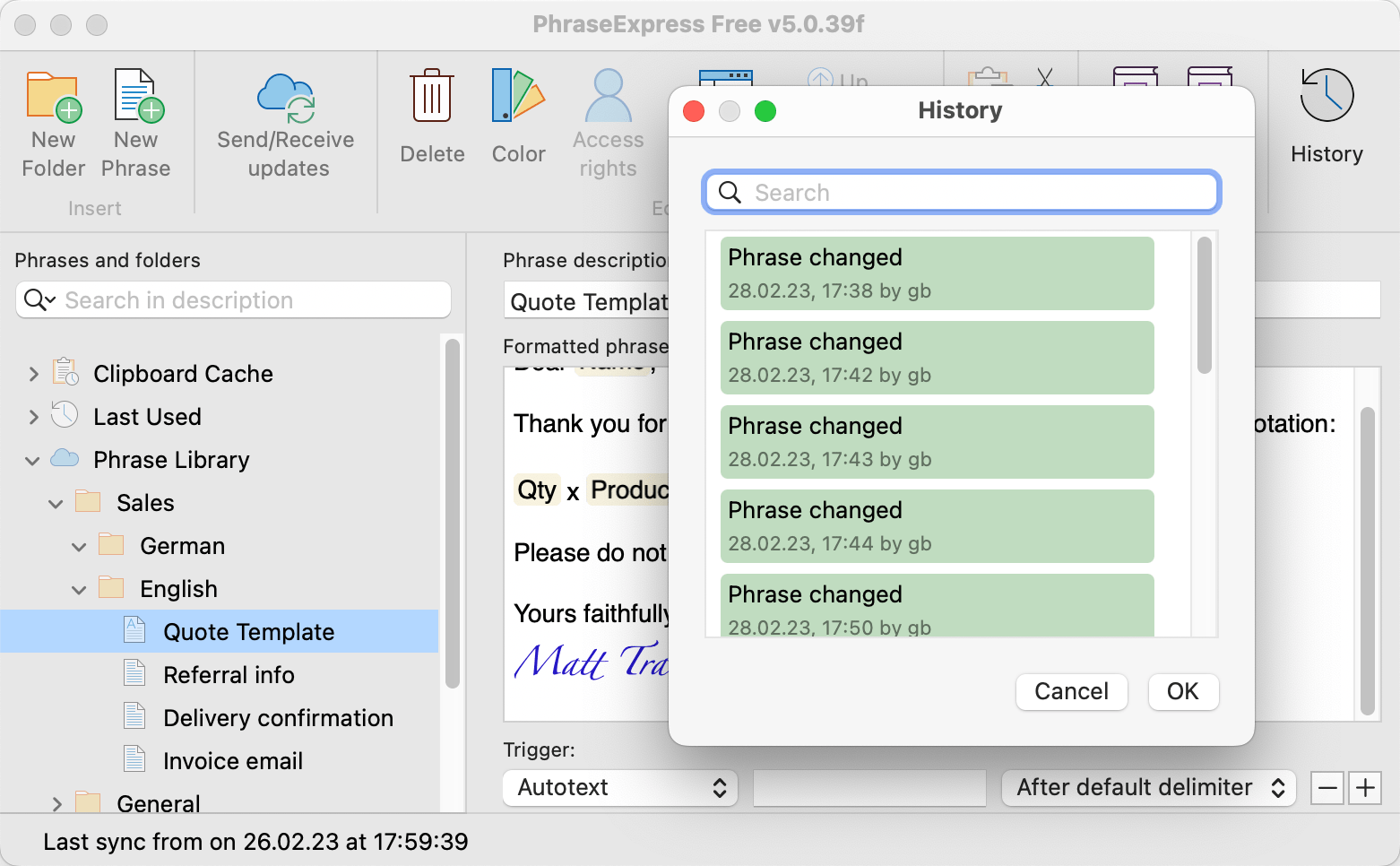Click Cancel in History dialog

(1071, 691)
